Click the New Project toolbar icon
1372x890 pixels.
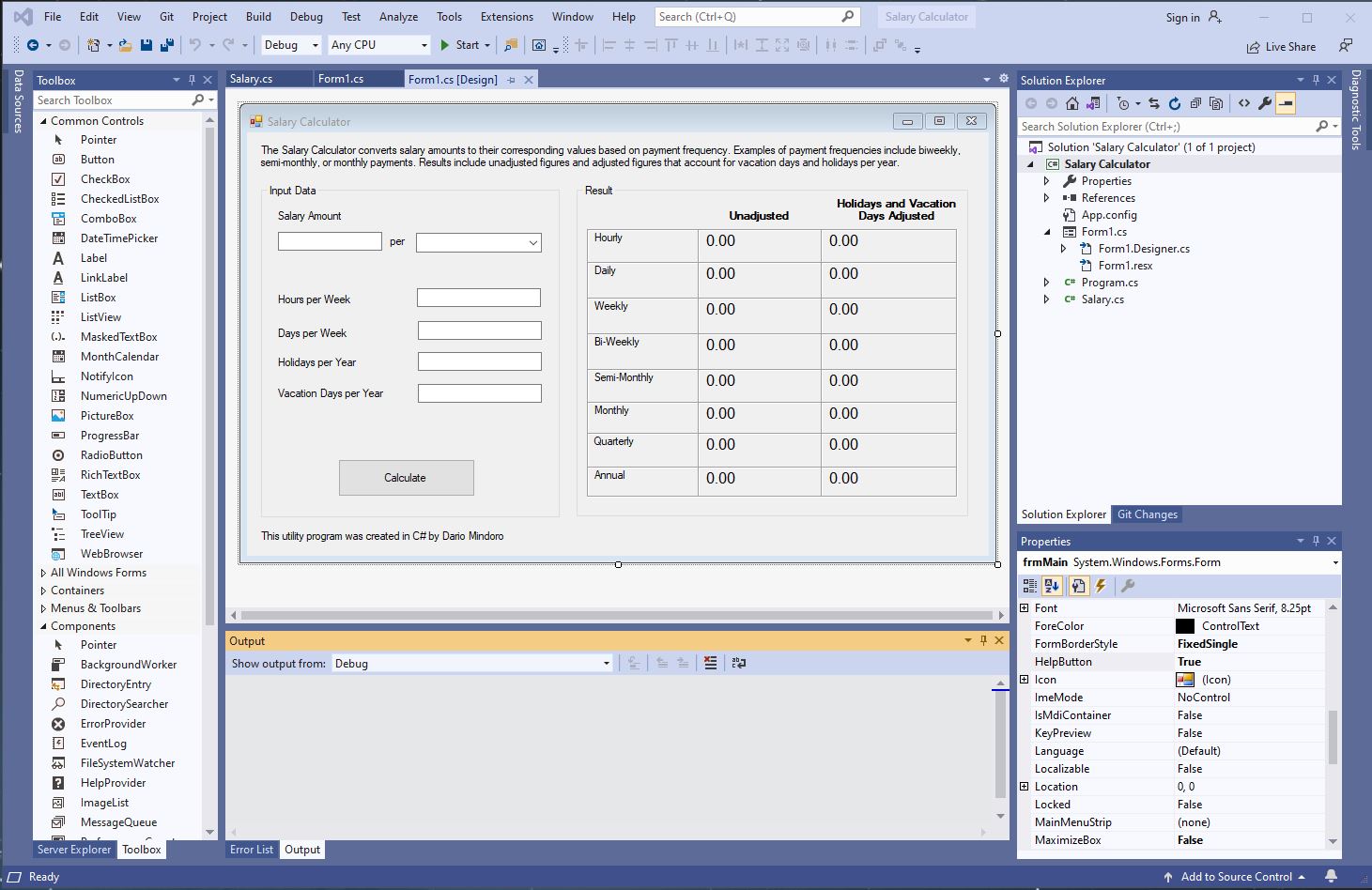(93, 45)
